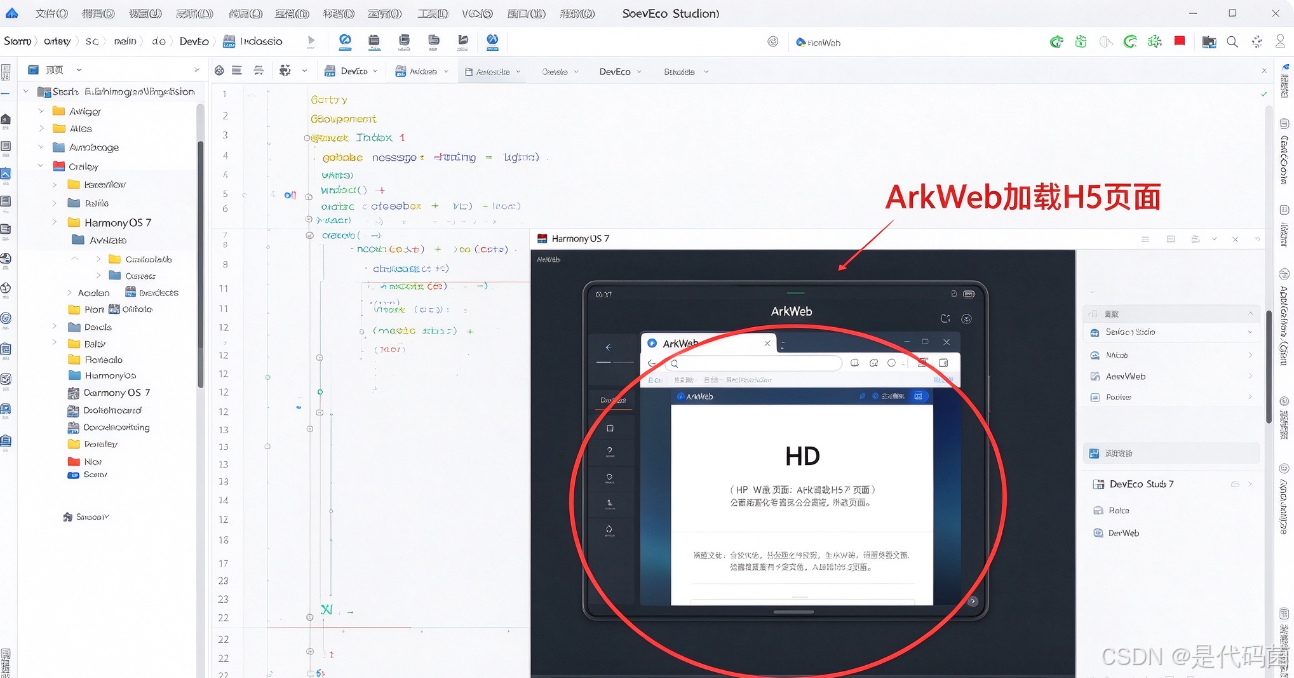Expand the HarmonyOS 7 folder in project tree
The height and width of the screenshot is (678, 1294).
click(x=57, y=222)
